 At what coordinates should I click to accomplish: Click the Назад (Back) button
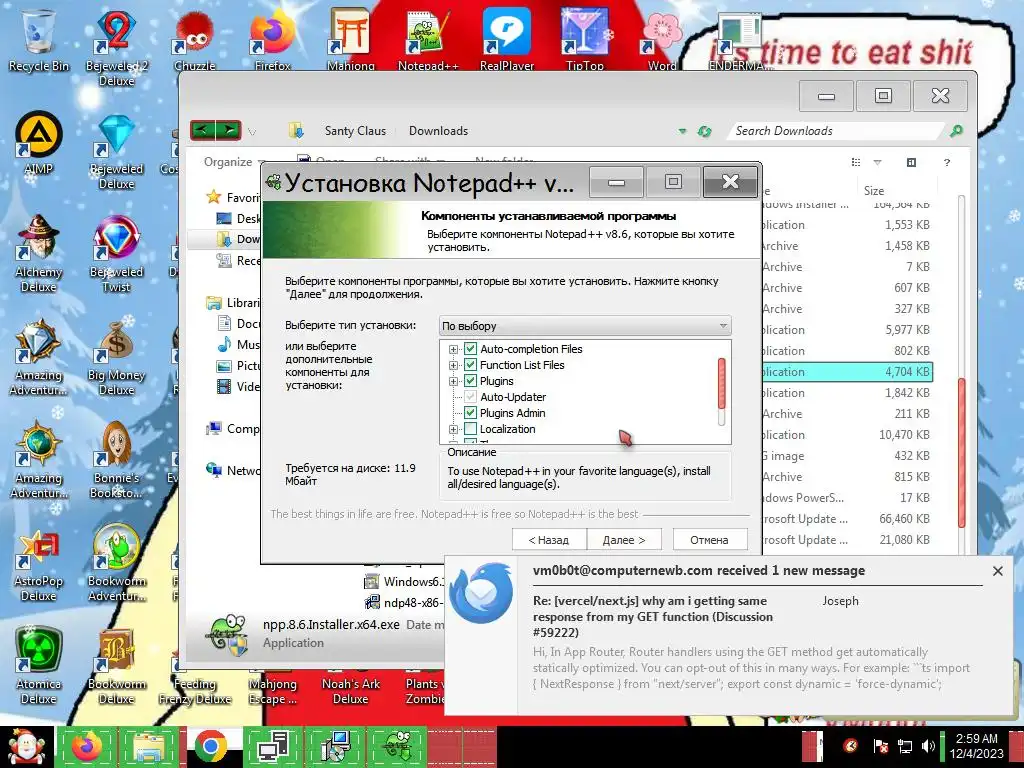click(x=549, y=540)
